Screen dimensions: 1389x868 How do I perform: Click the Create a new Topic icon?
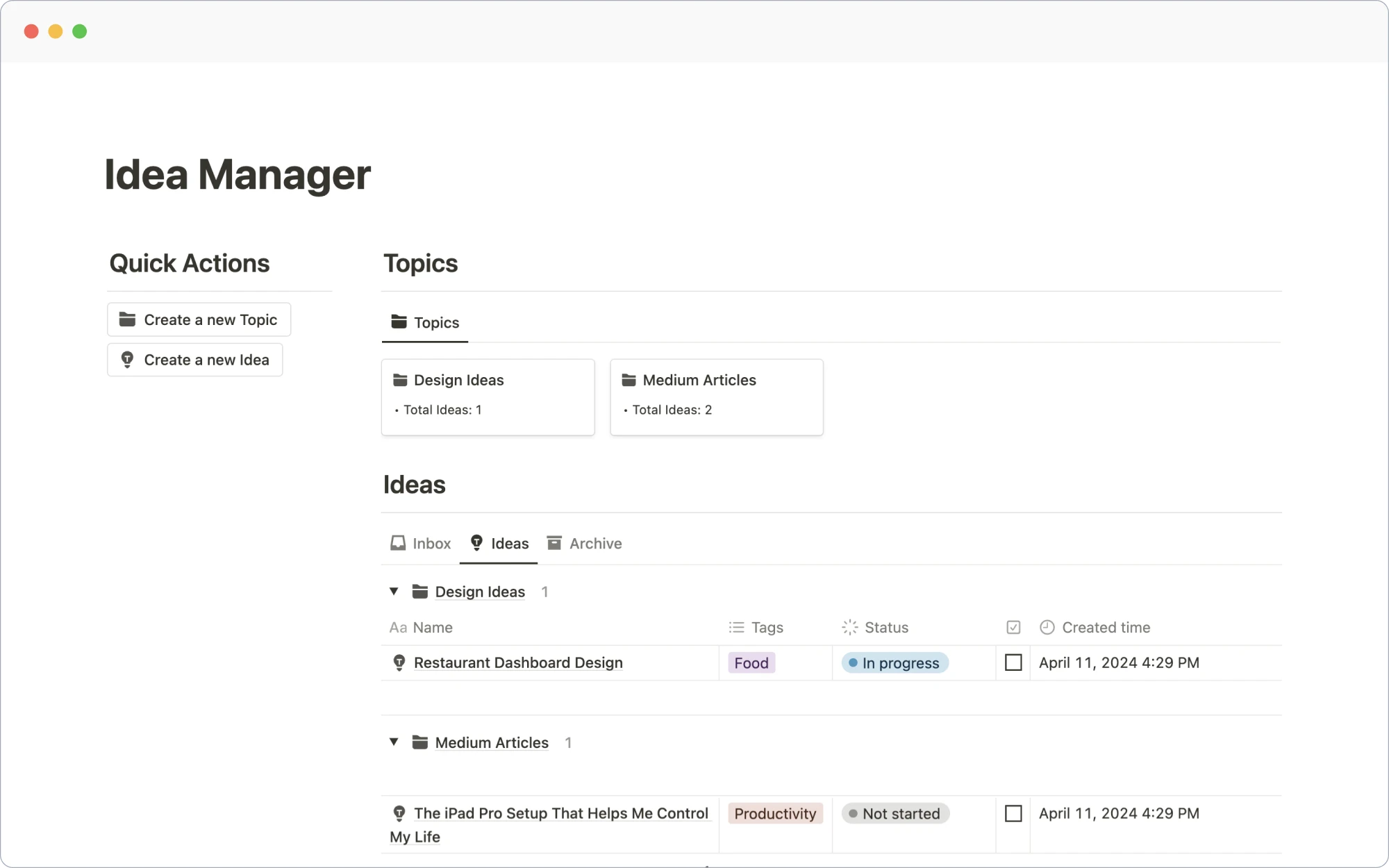pyautogui.click(x=127, y=319)
